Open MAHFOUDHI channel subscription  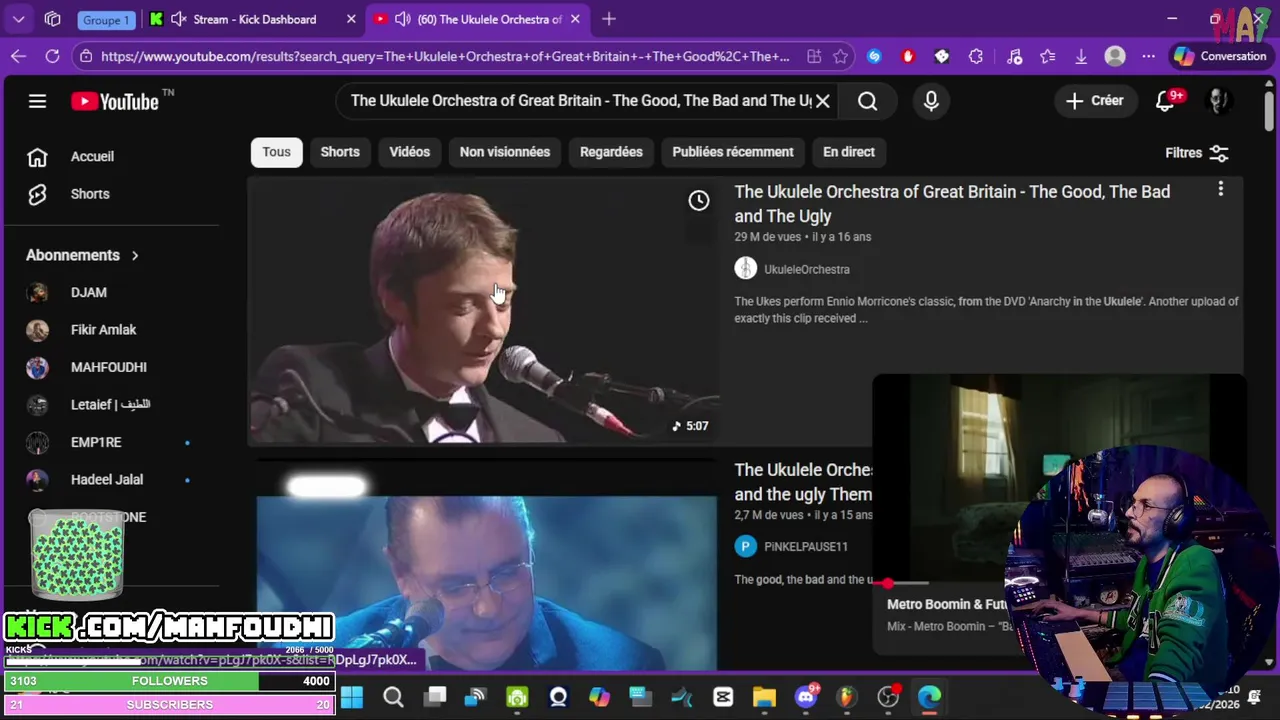[110, 367]
